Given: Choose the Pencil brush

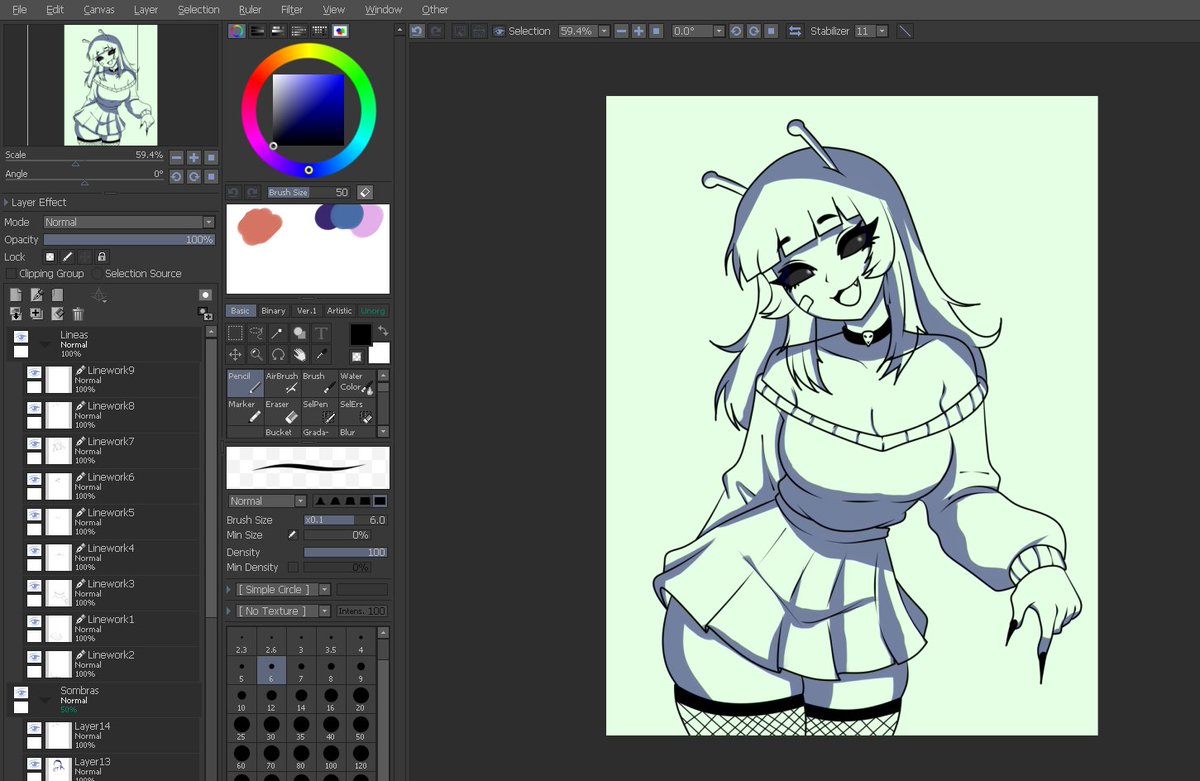Looking at the screenshot, I should tap(245, 382).
